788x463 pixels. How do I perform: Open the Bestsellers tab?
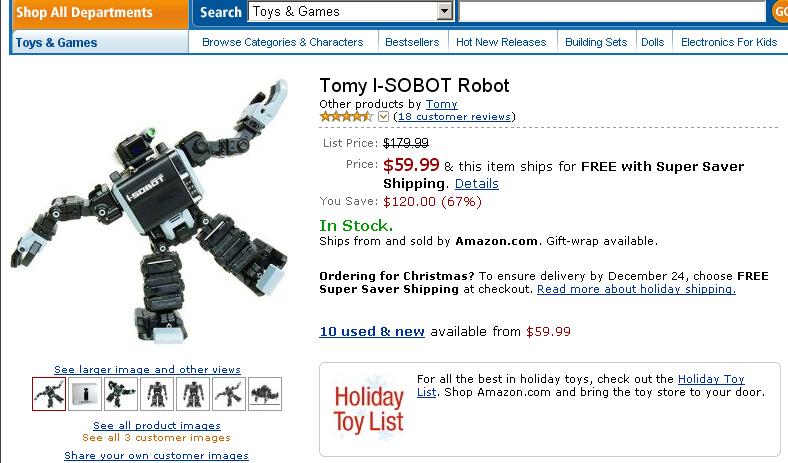click(412, 42)
